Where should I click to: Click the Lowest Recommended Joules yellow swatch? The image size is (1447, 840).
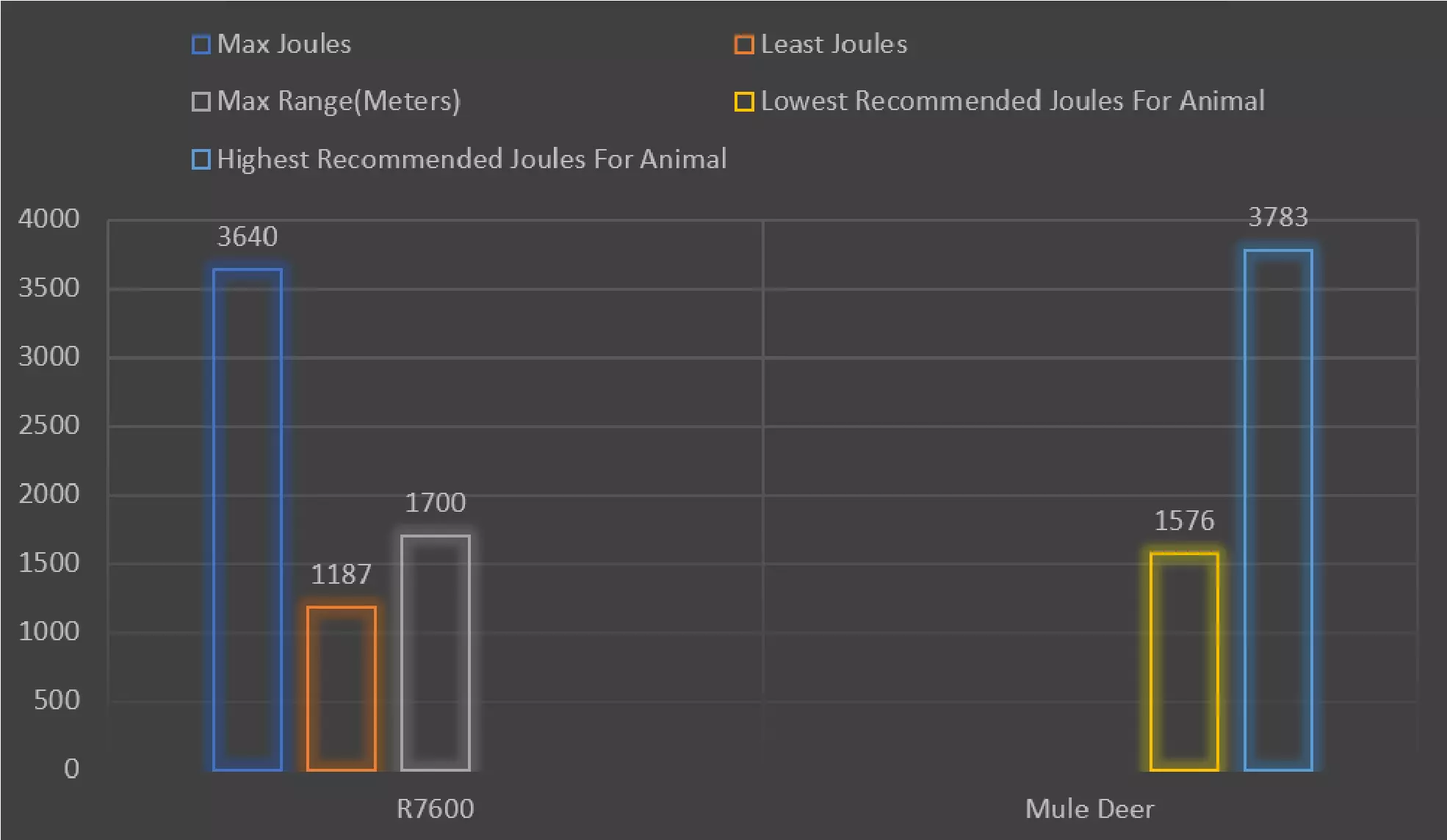(743, 101)
